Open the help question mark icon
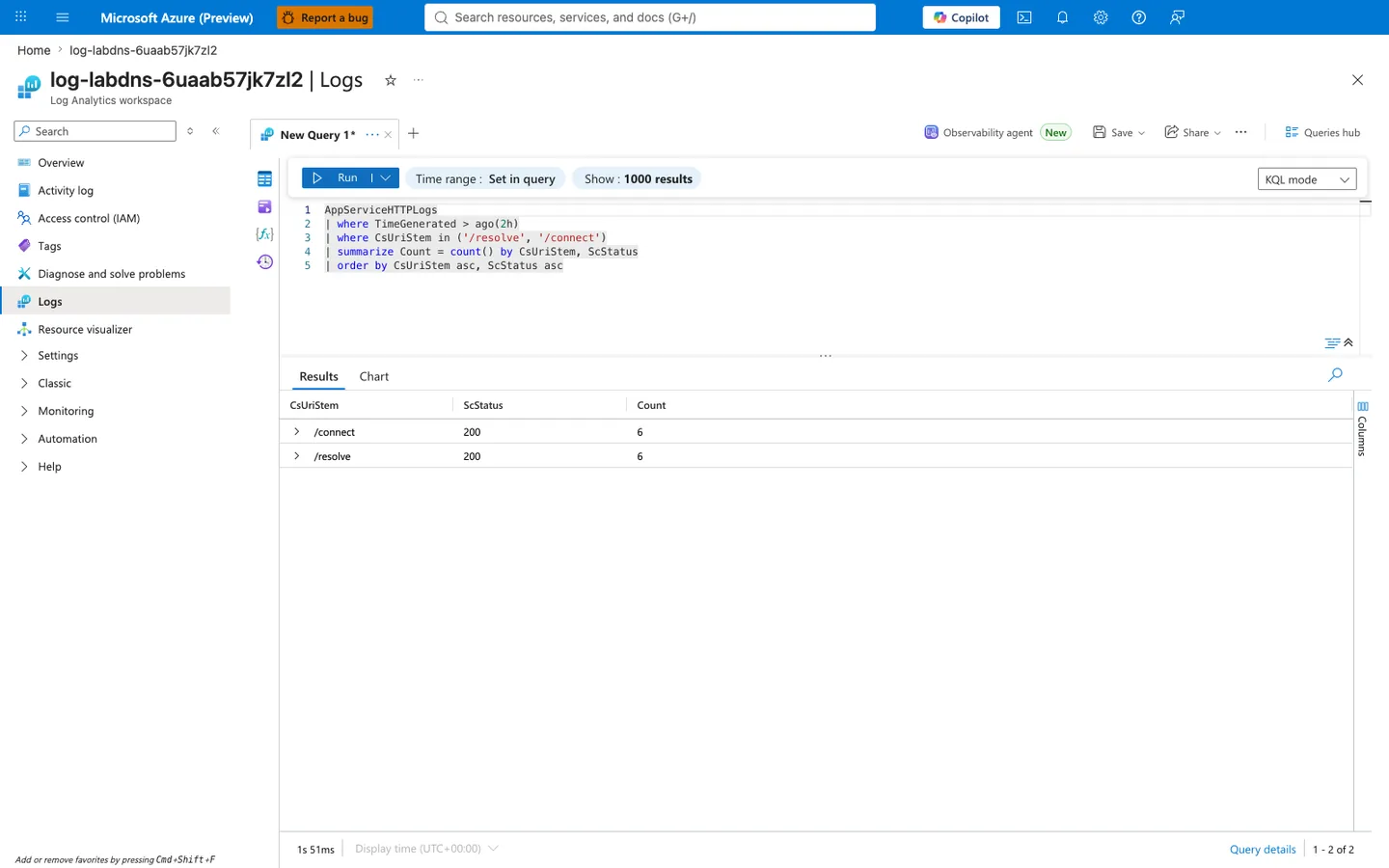 coord(1139,17)
